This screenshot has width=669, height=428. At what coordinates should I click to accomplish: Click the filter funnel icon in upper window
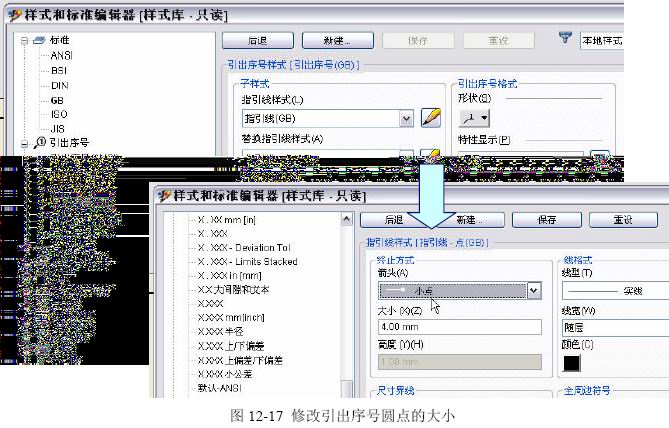point(565,38)
